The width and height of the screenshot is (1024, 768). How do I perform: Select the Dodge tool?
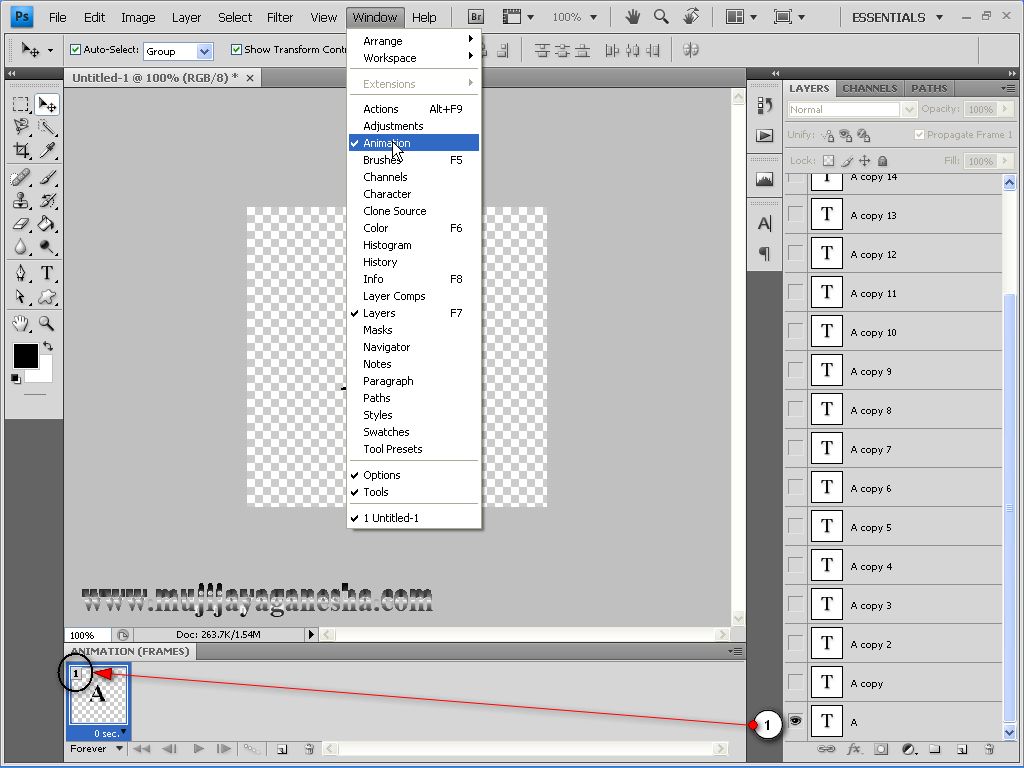click(x=47, y=247)
